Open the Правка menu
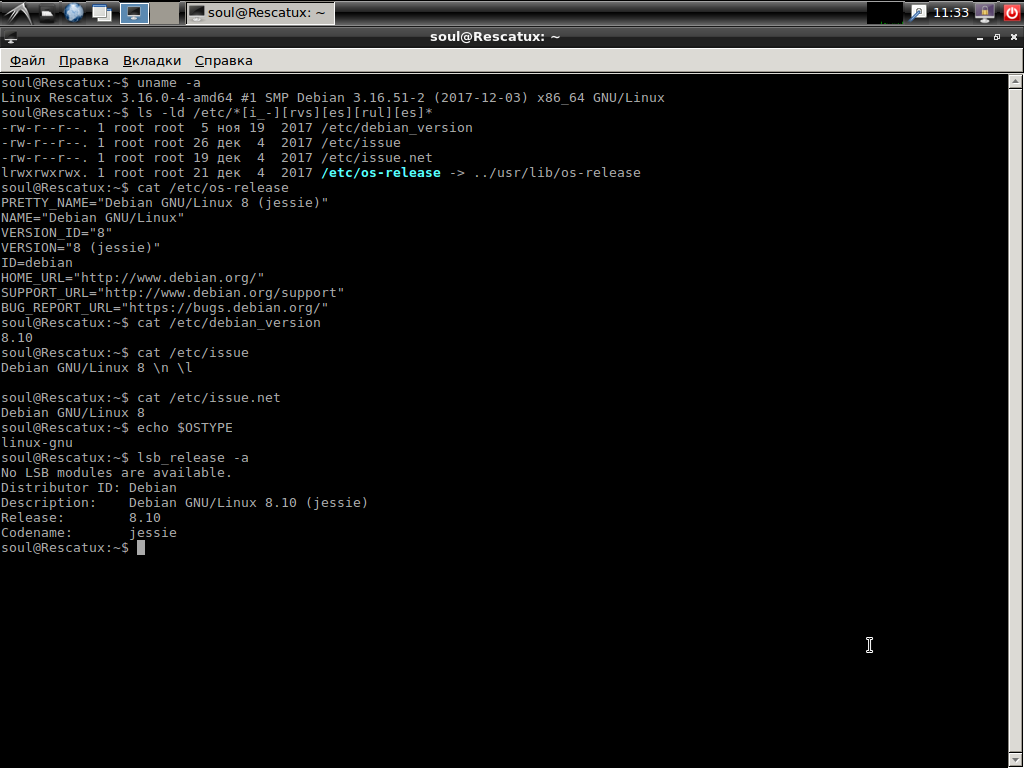 84,61
